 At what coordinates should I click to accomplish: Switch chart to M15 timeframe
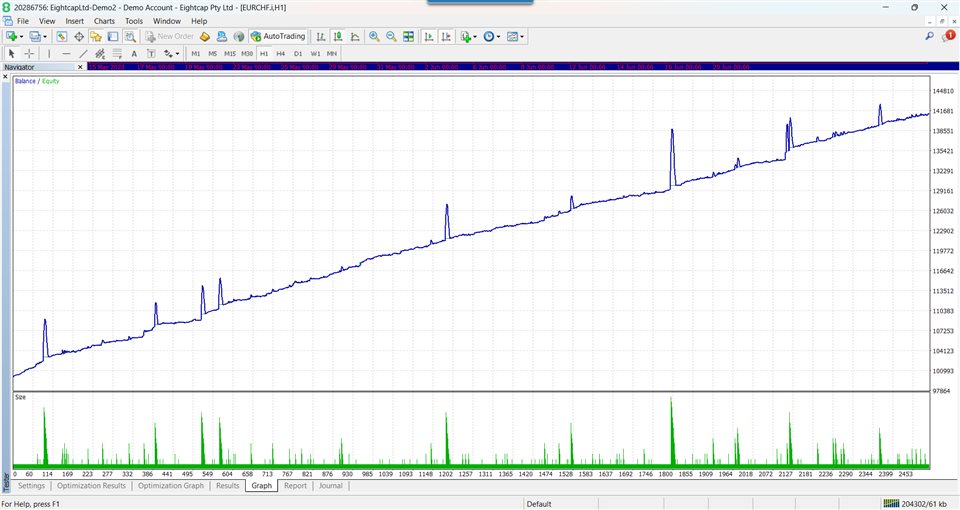pyautogui.click(x=230, y=53)
